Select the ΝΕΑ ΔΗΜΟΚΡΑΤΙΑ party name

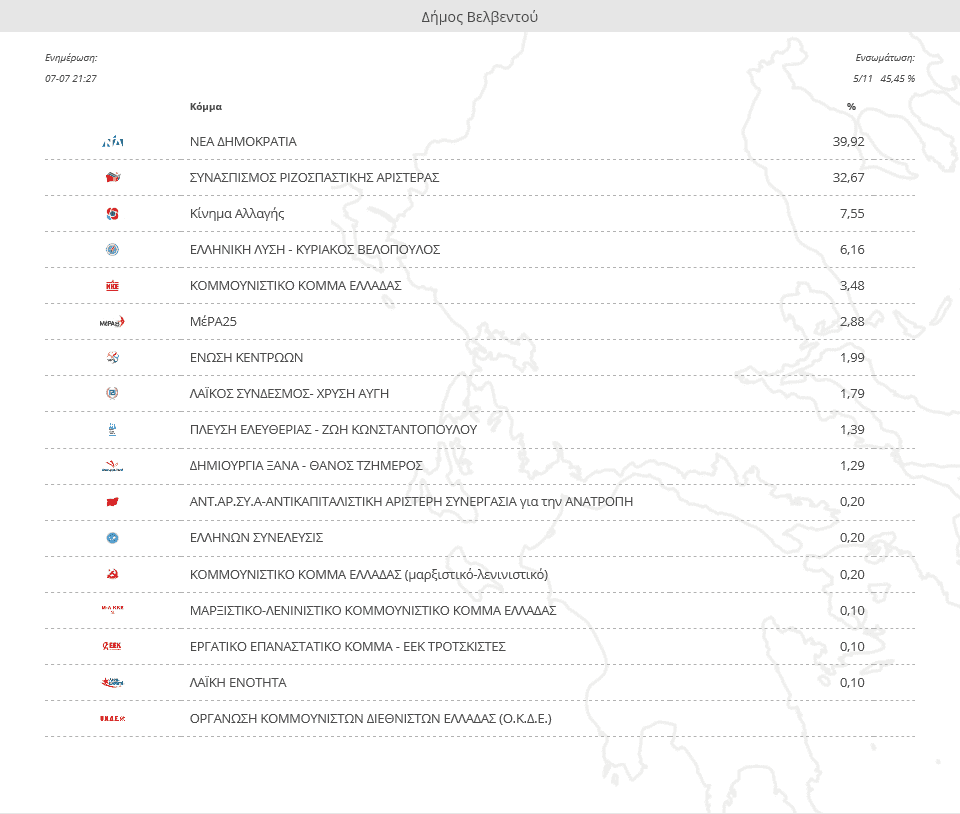243,142
